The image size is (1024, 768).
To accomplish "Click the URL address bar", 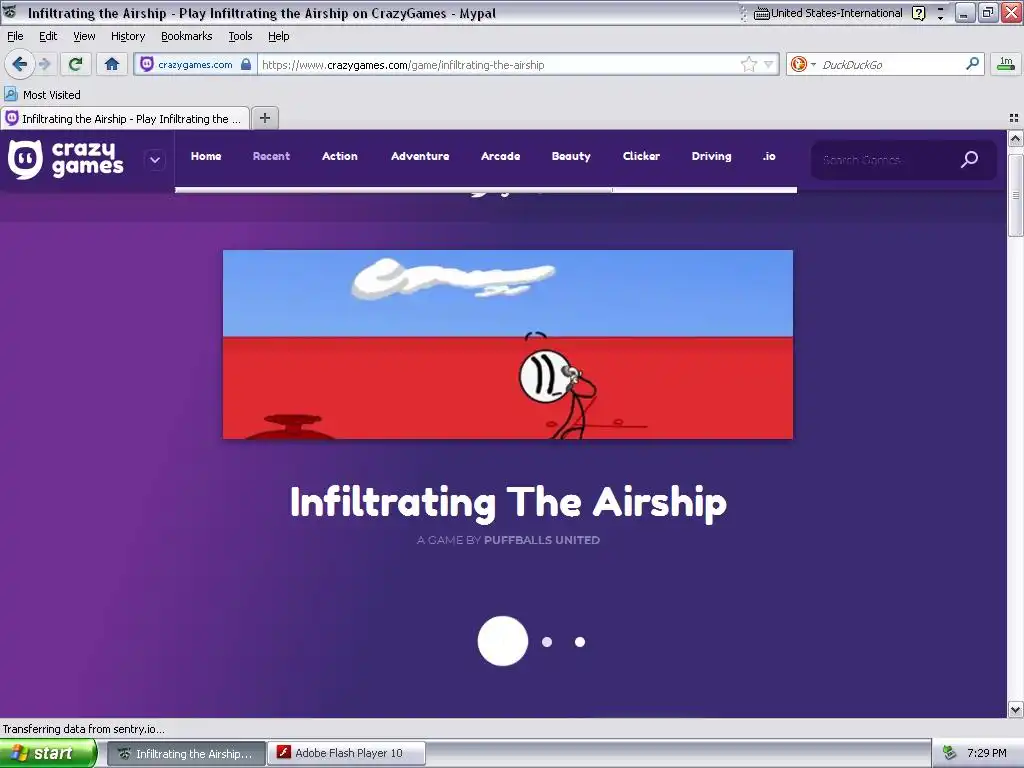I will click(500, 65).
